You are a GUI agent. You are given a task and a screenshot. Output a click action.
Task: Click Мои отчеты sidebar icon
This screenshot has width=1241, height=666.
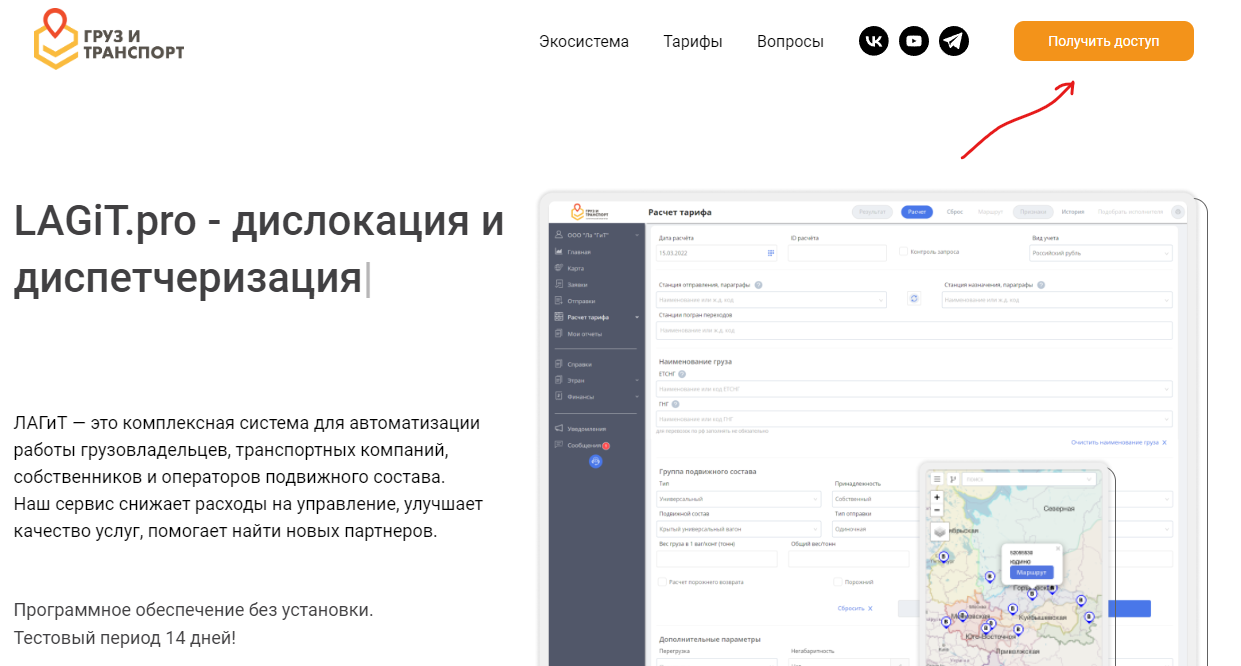(x=558, y=333)
